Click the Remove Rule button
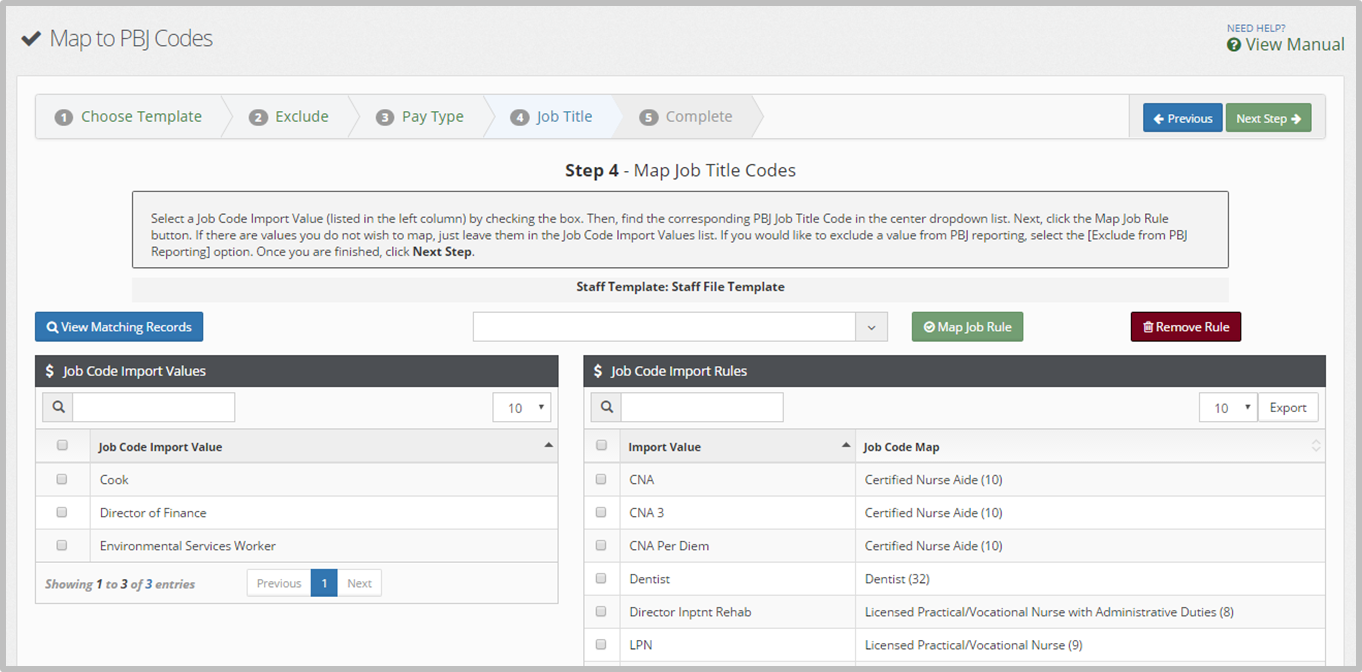 coord(1185,327)
